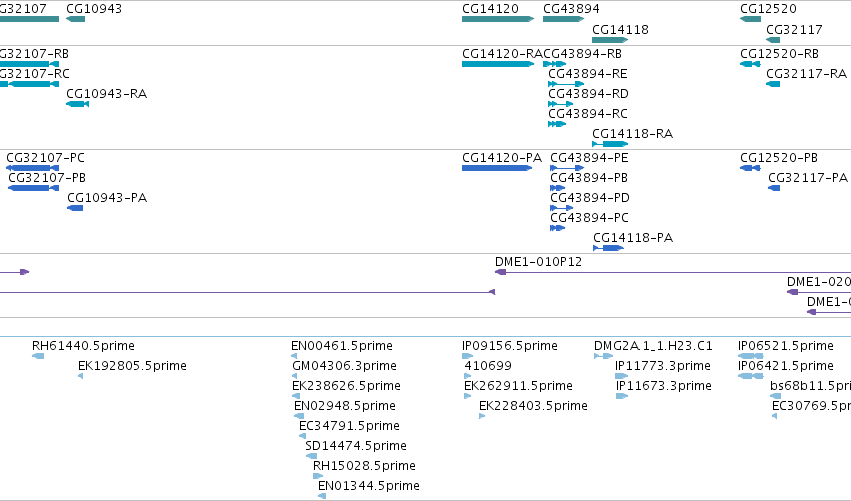This screenshot has width=851, height=501.
Task: Click the CG43894-RC transcript glyph
Action: (x=557, y=124)
